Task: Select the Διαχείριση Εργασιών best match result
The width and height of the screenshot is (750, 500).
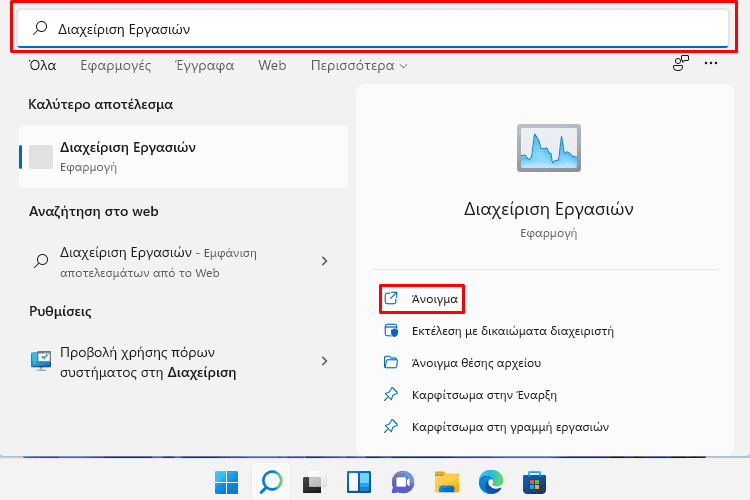Action: [183, 157]
